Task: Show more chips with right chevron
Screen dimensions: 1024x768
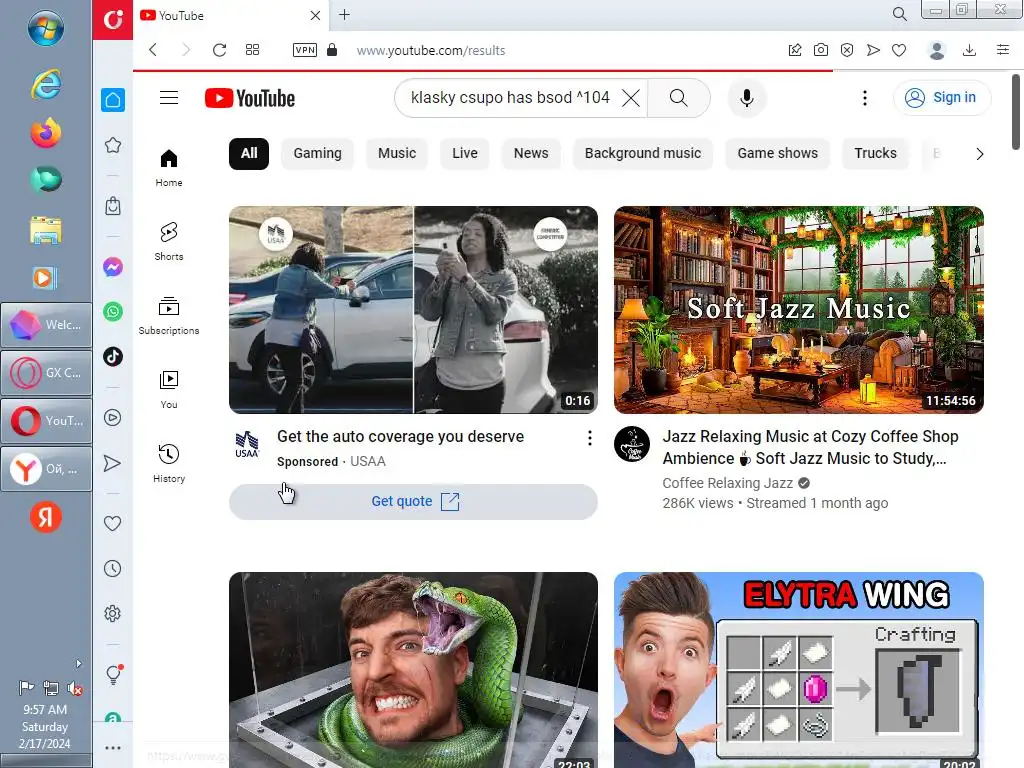Action: pyautogui.click(x=980, y=154)
